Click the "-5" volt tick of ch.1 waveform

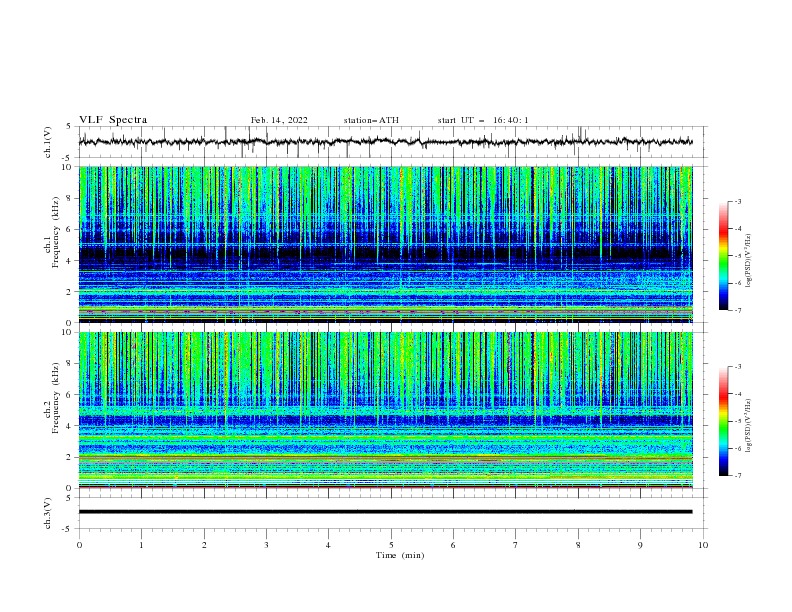[68, 158]
